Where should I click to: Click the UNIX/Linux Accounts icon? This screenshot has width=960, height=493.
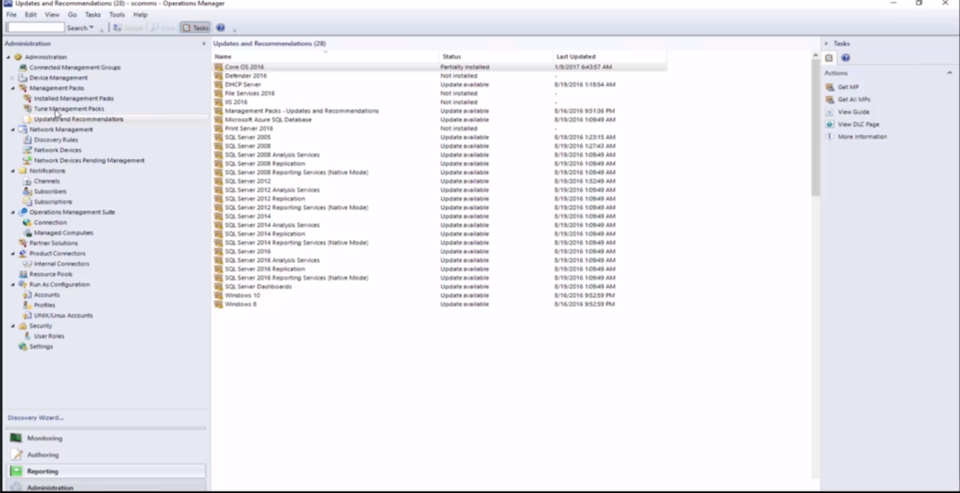point(28,315)
